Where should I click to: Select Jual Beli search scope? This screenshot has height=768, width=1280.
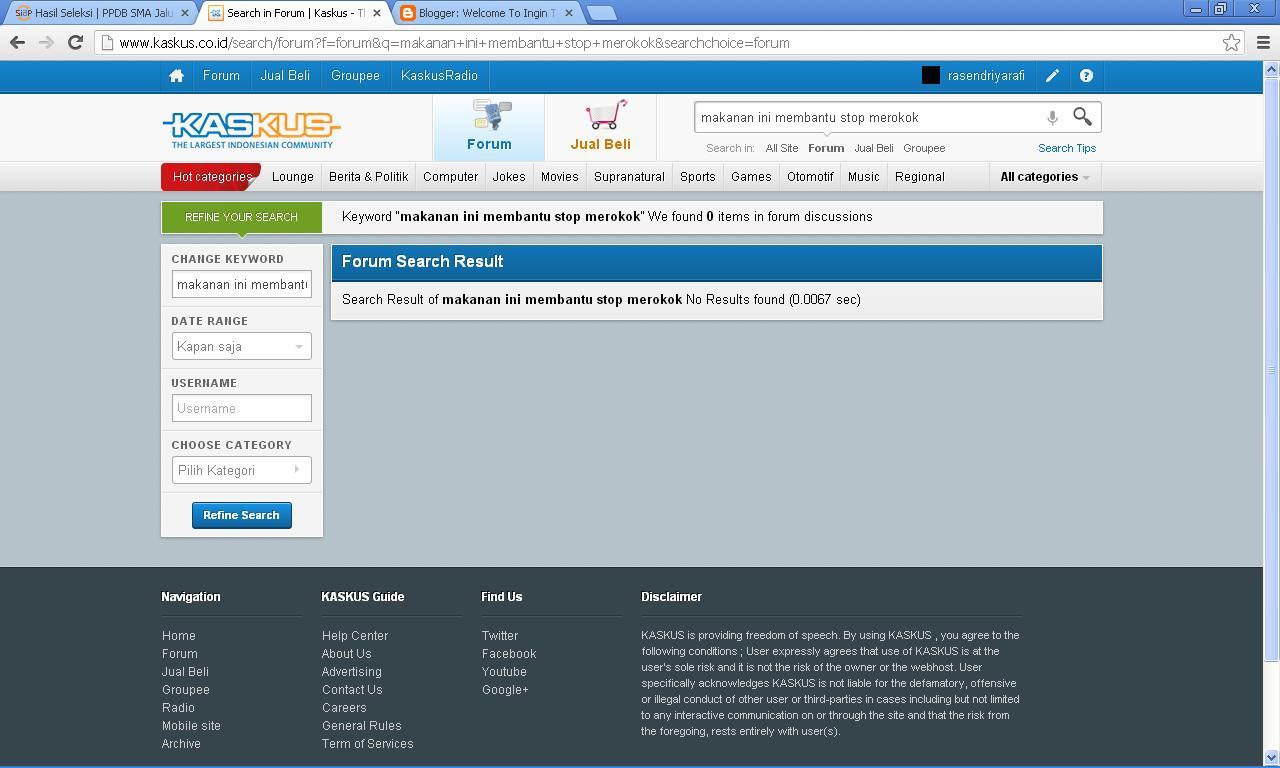[x=874, y=148]
